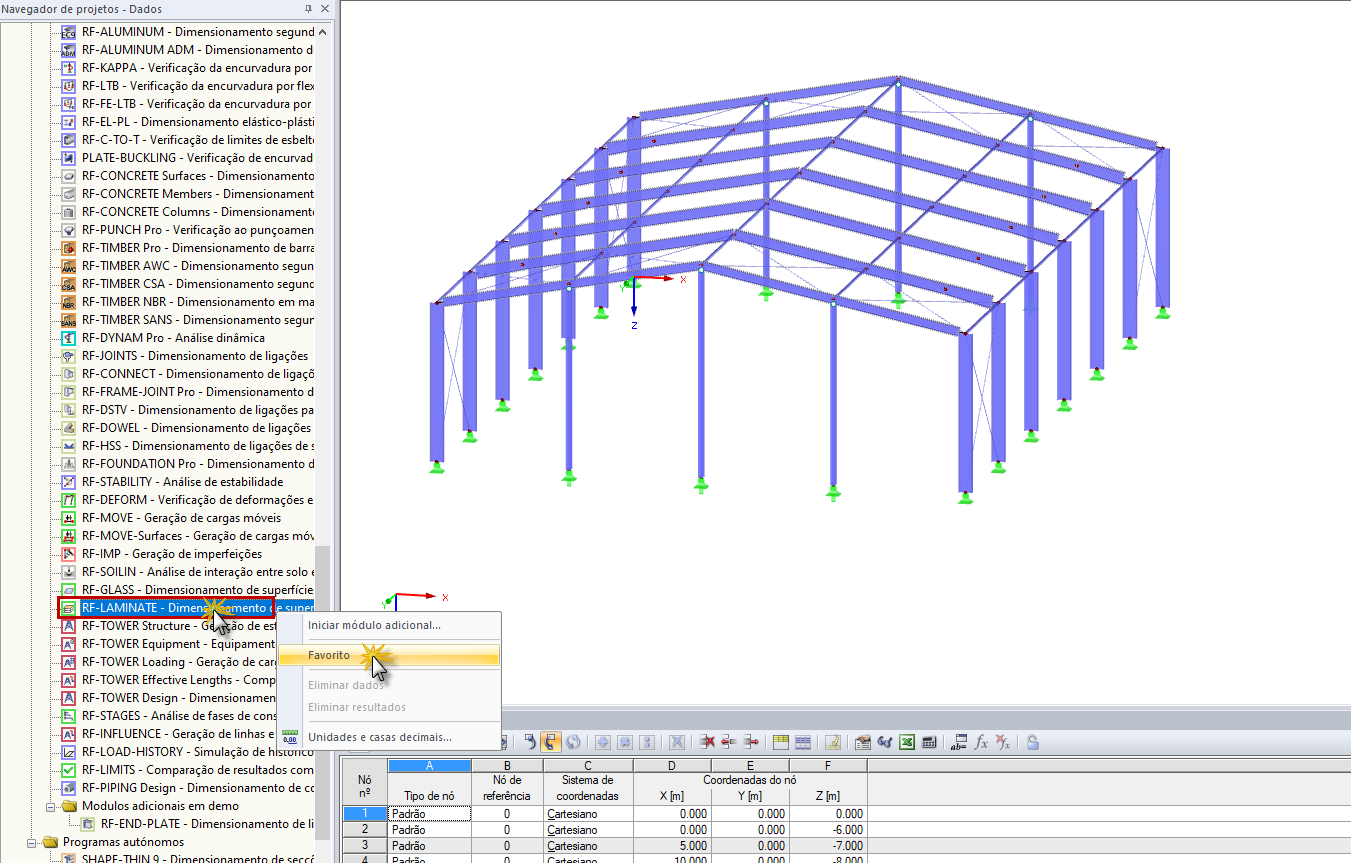1351x863 pixels.
Task: Select RF-DOWEL module in the tree
Action: point(198,428)
